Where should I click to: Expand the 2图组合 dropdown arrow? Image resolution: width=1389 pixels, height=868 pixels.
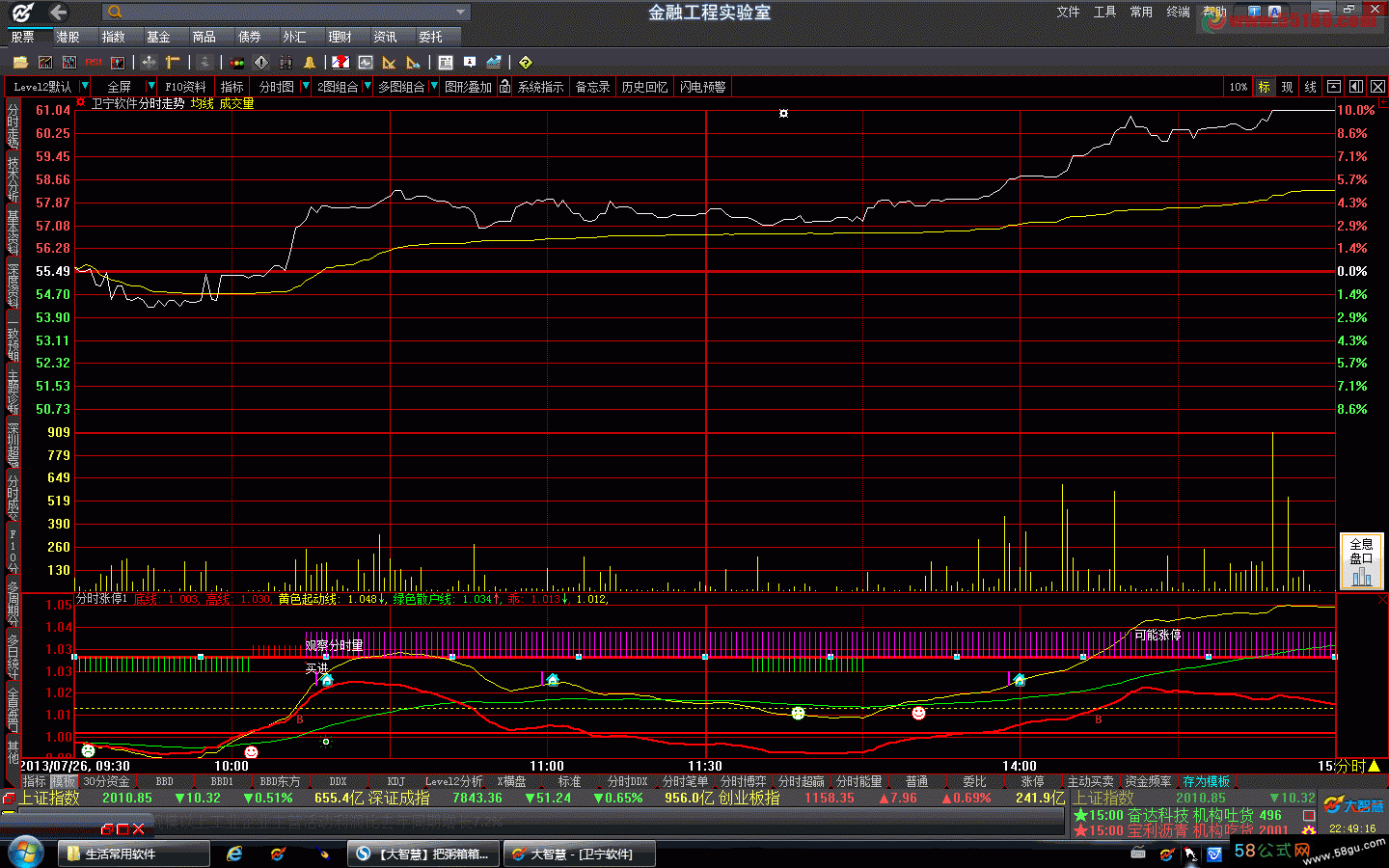[x=367, y=87]
